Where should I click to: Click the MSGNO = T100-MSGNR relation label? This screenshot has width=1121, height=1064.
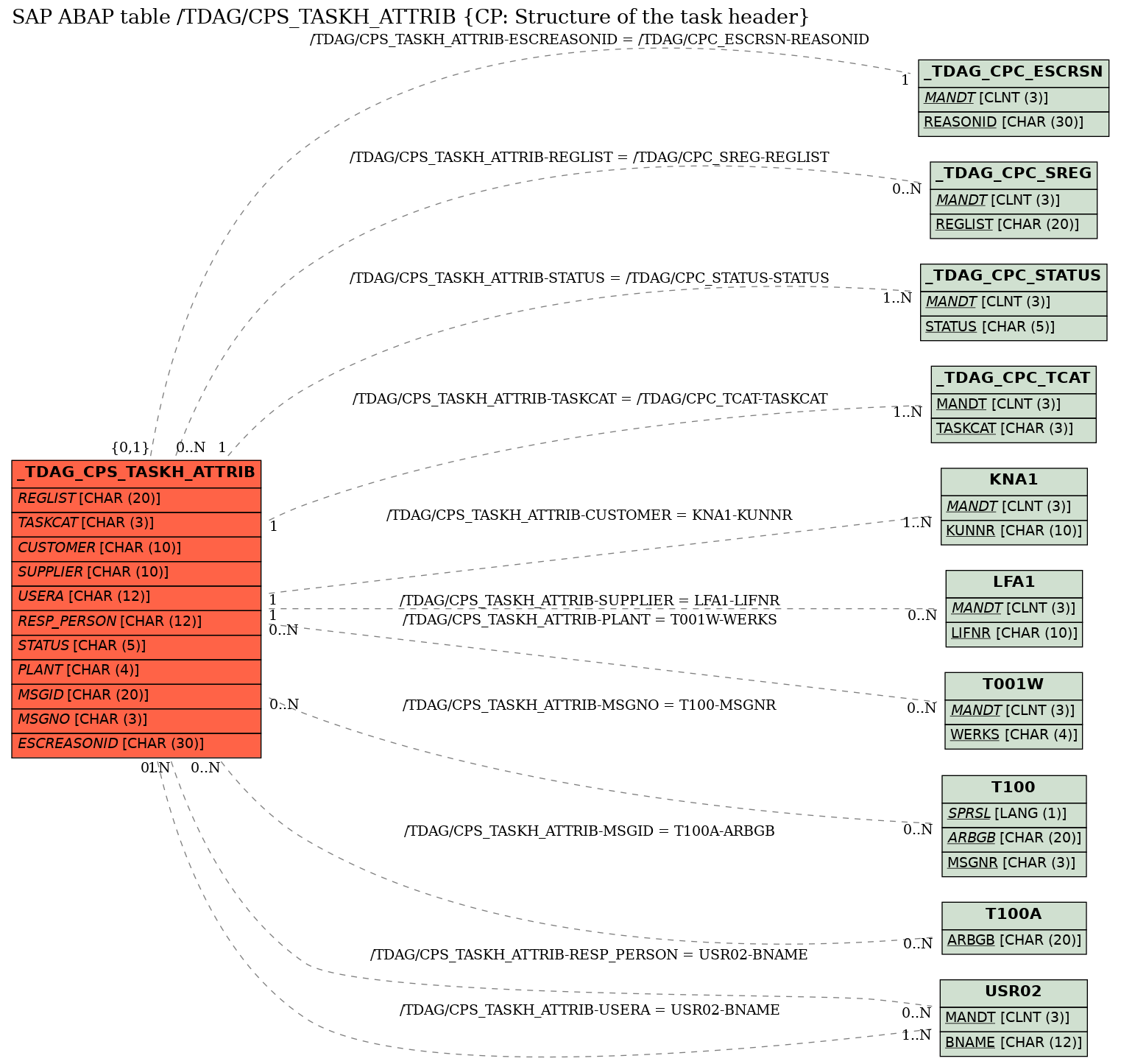(590, 705)
